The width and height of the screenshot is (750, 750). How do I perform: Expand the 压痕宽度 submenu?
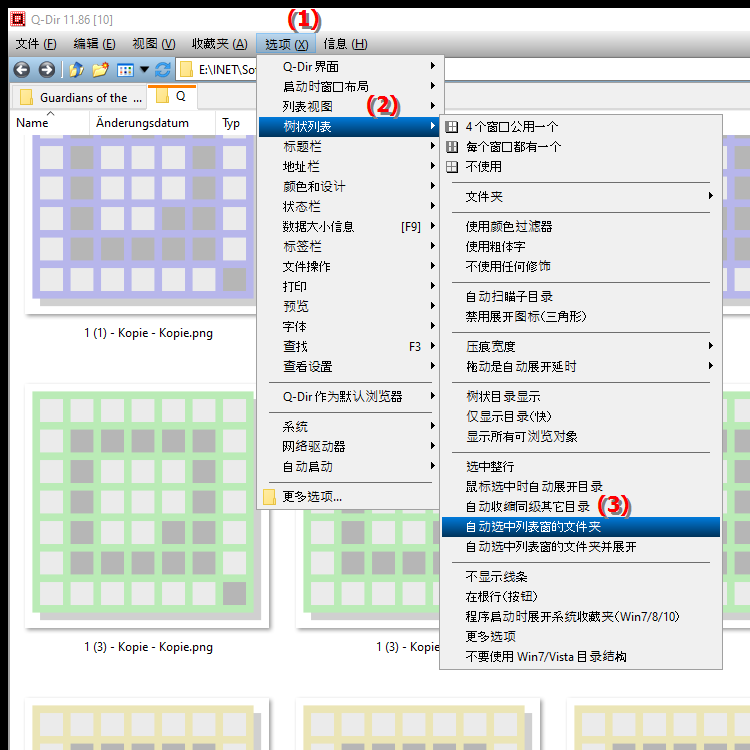580,347
